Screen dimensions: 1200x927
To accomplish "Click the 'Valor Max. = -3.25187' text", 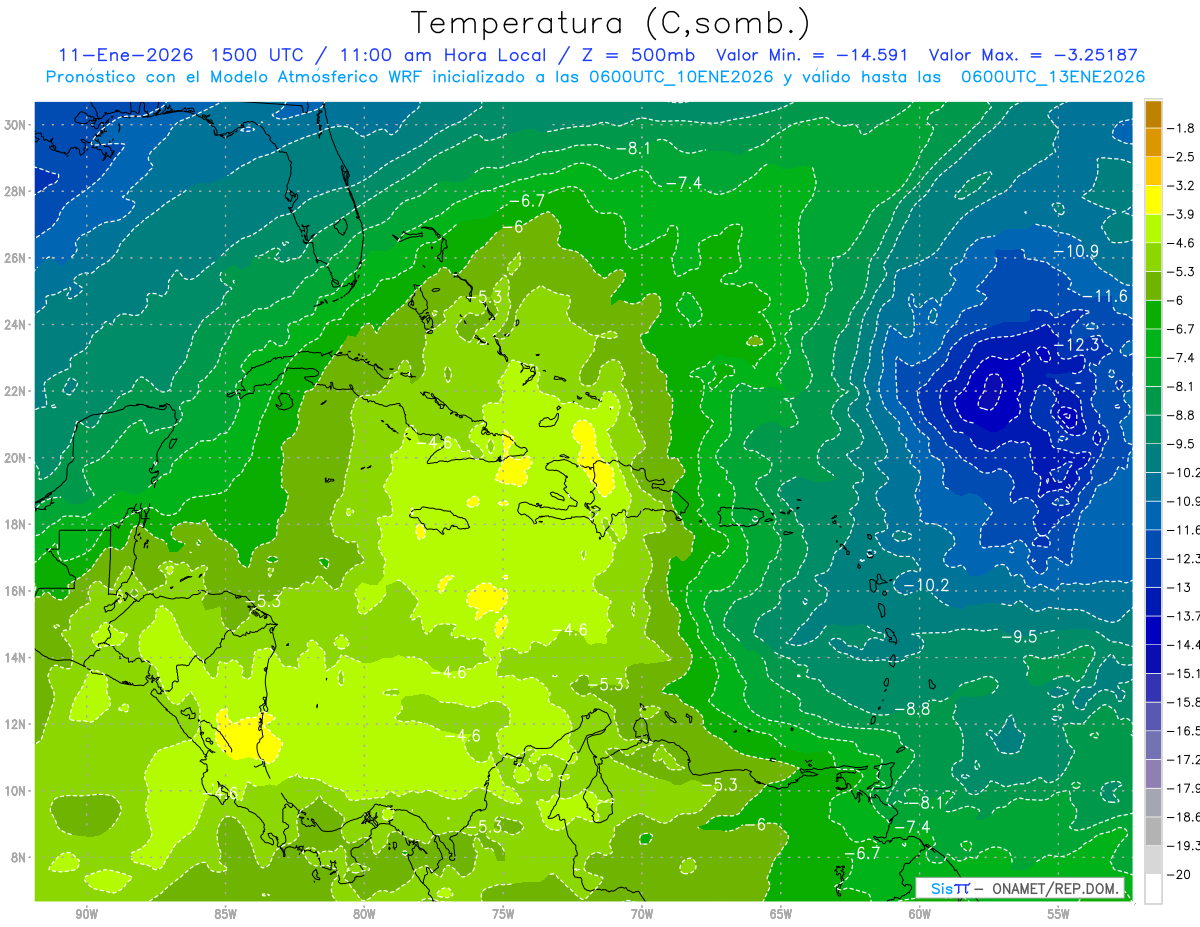I will tap(1033, 55).
